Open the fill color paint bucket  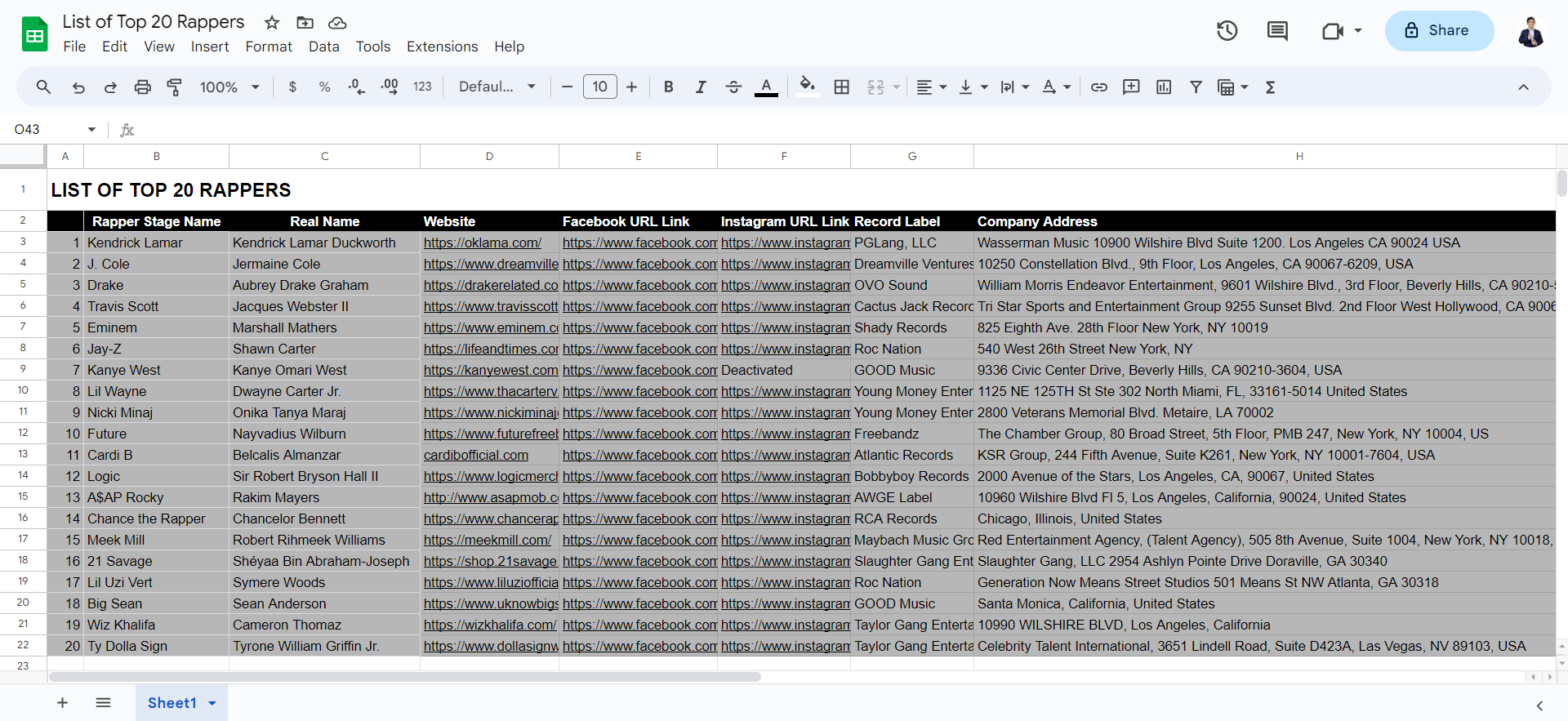808,86
